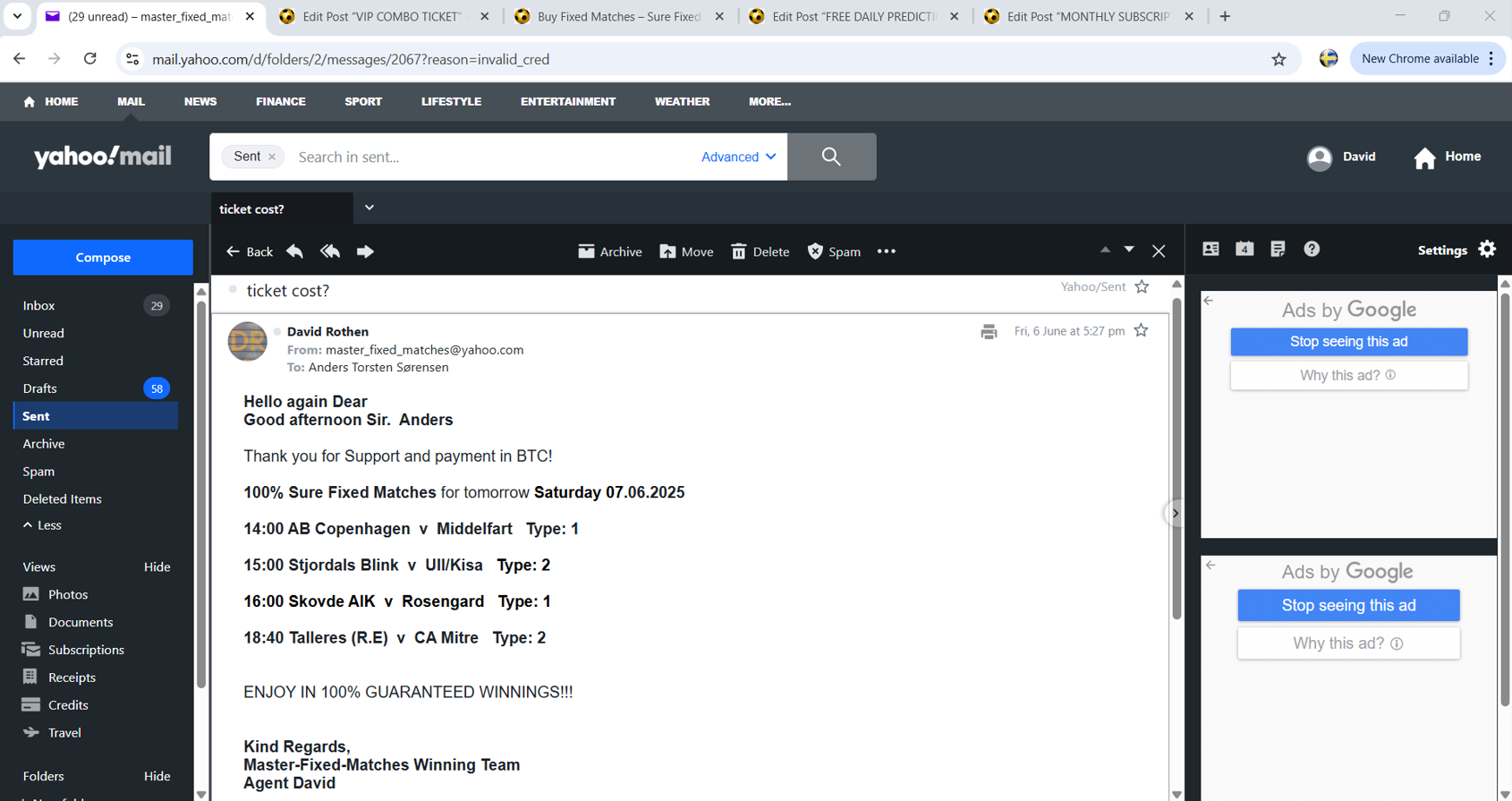Open the Calendar icon in right panel

tap(1244, 249)
